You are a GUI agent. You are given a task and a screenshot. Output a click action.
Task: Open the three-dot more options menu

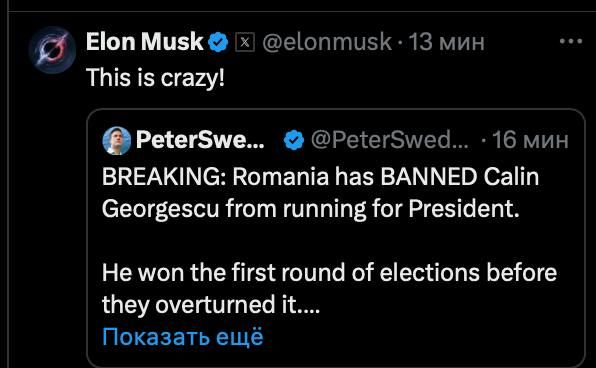pos(571,41)
